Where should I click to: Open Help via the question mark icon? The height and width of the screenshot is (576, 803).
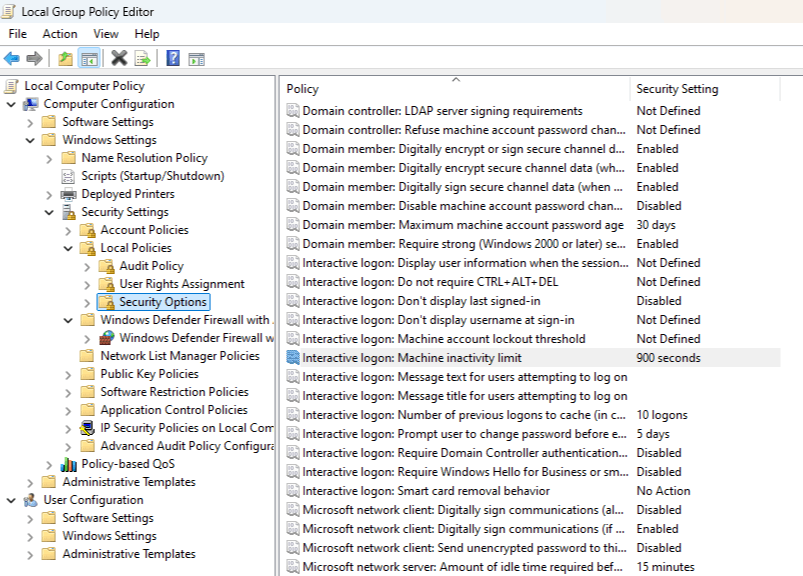point(173,57)
